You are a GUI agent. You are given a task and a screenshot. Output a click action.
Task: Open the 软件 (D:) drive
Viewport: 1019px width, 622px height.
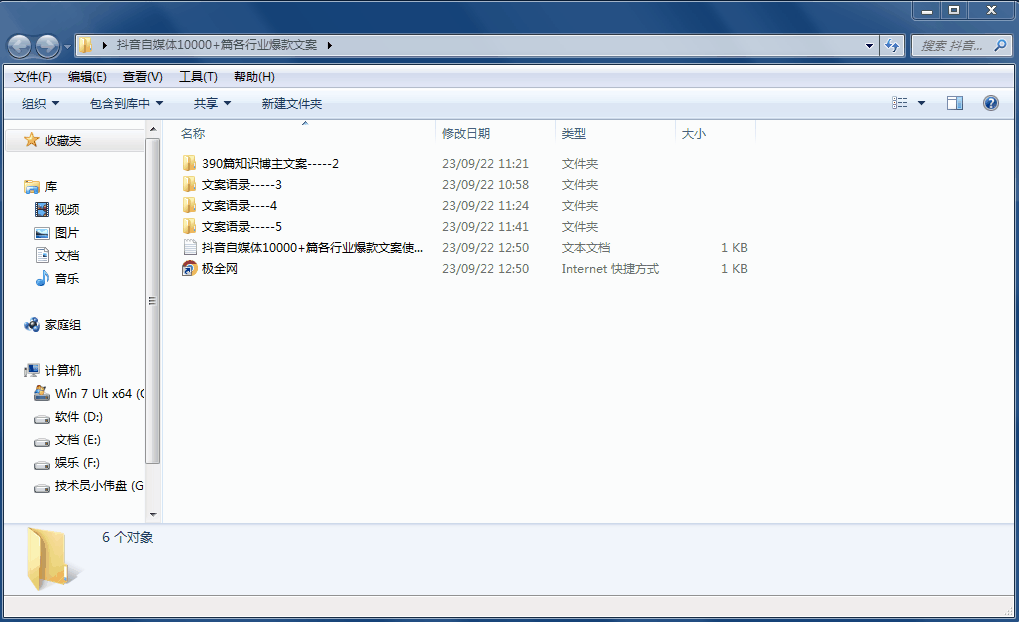tap(78, 417)
